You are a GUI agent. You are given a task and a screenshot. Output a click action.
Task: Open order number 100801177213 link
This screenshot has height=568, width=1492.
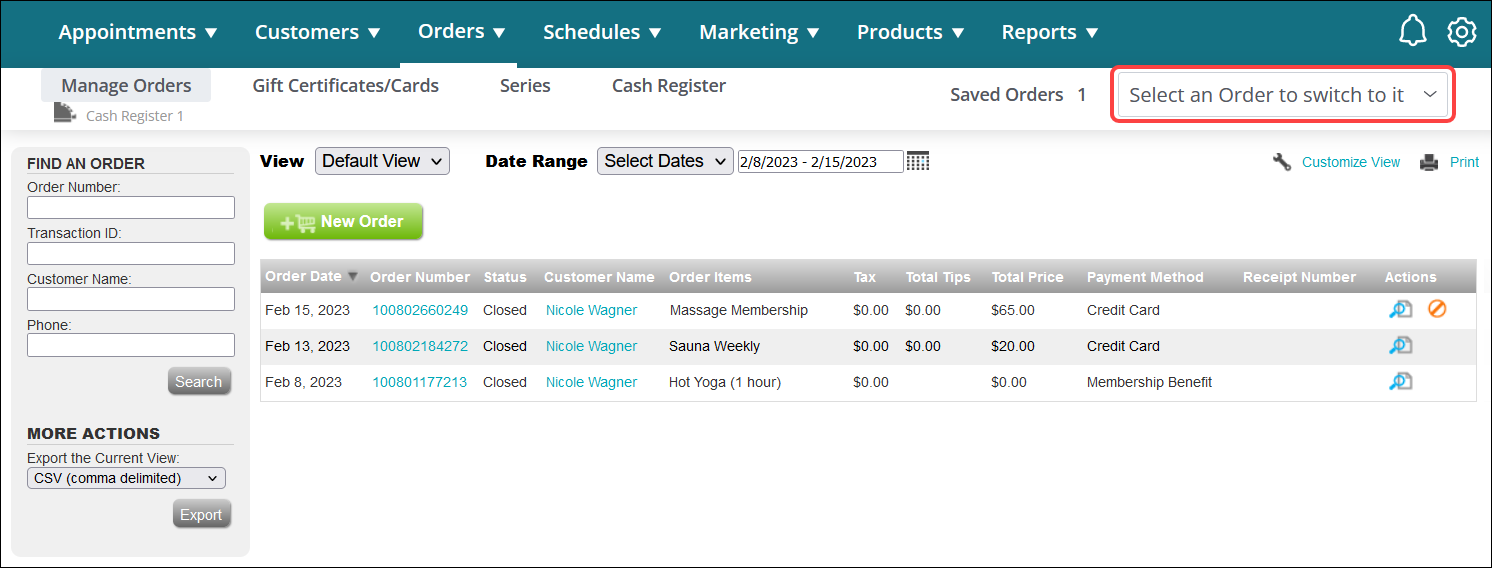click(420, 382)
